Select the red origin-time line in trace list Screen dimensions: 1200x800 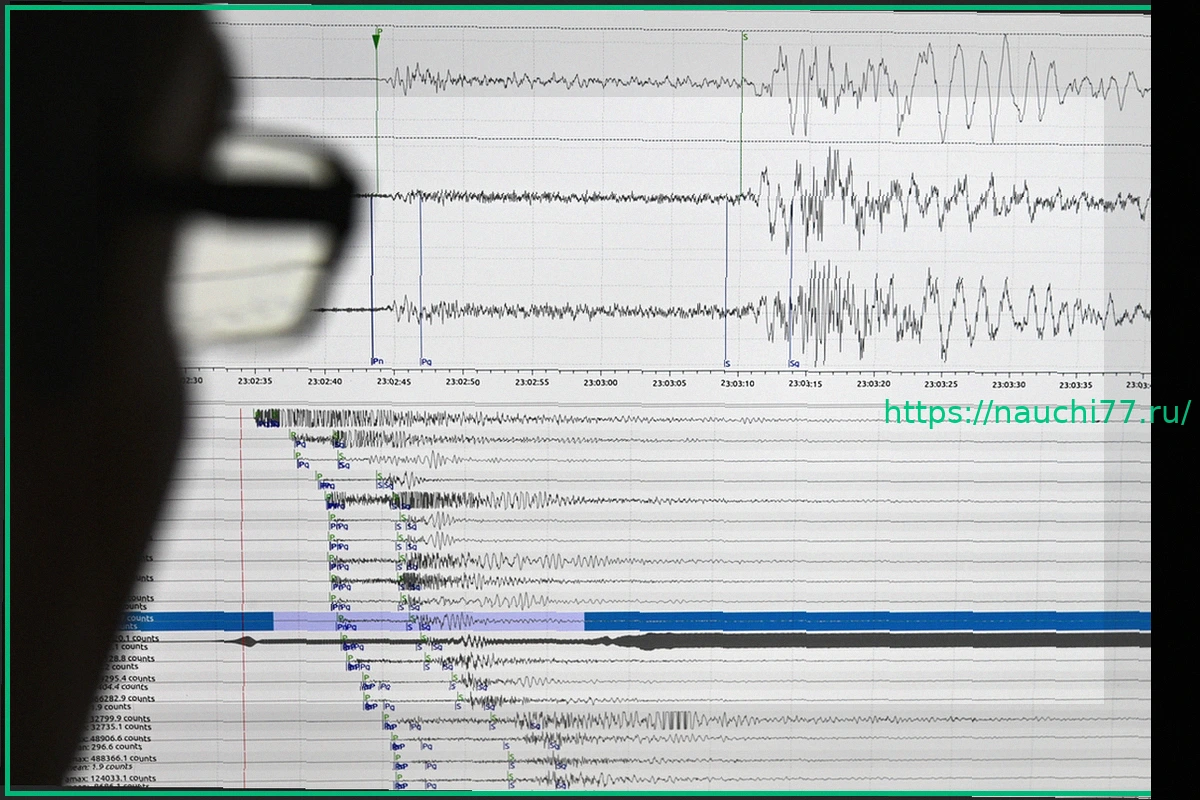(242, 600)
